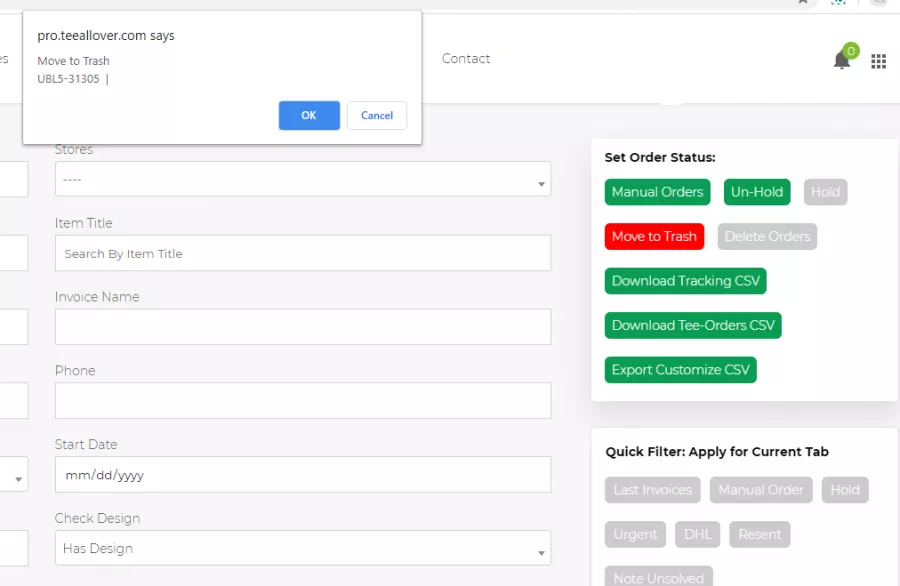Click the Un-Hold button
The width and height of the screenshot is (900, 586).
757,192
